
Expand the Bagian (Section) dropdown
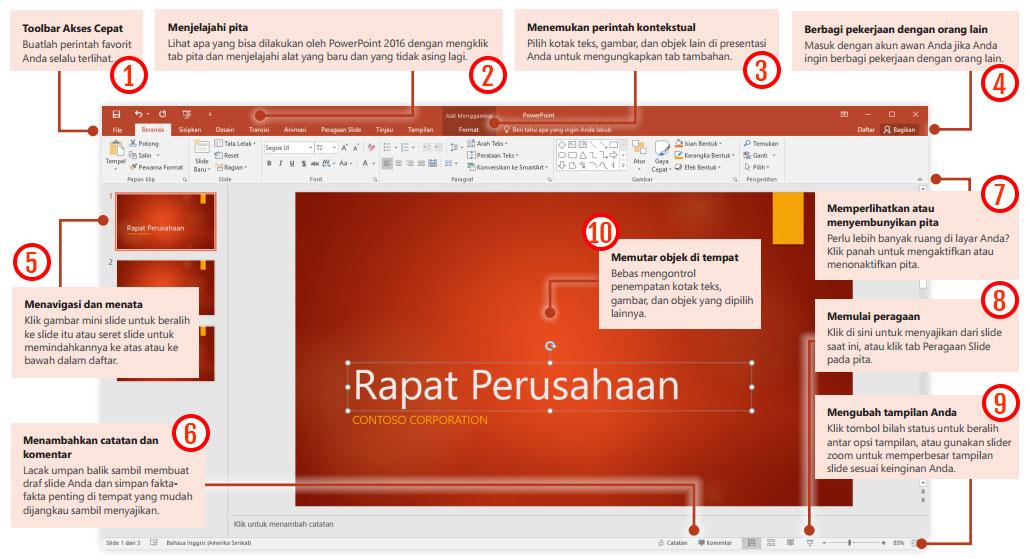pos(231,168)
